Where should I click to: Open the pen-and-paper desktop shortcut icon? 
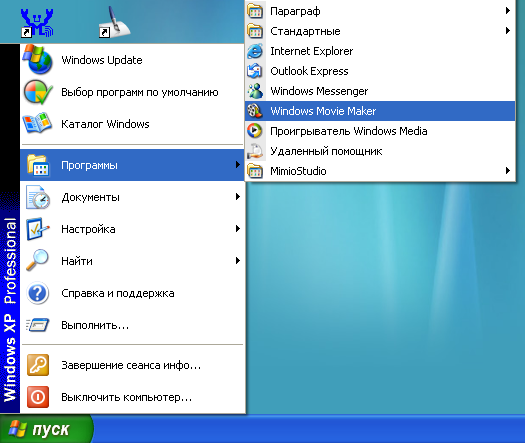(115, 22)
